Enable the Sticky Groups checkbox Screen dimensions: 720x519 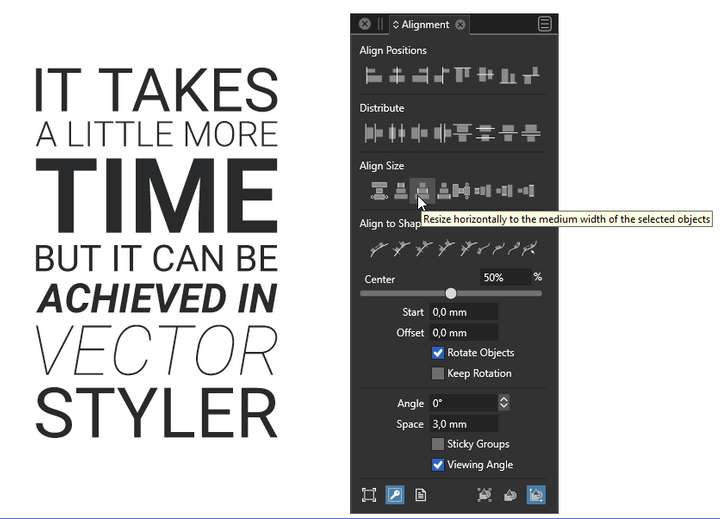pyautogui.click(x=438, y=444)
